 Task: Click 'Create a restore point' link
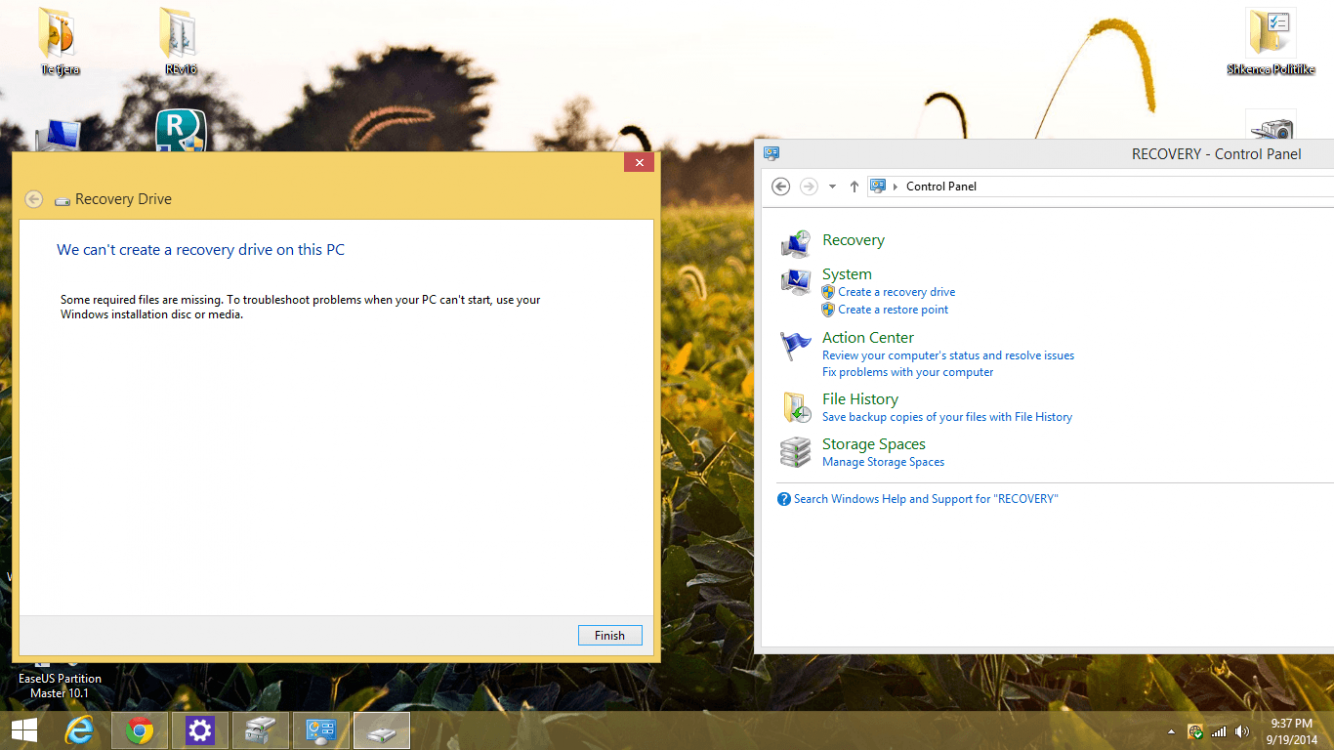tap(893, 310)
